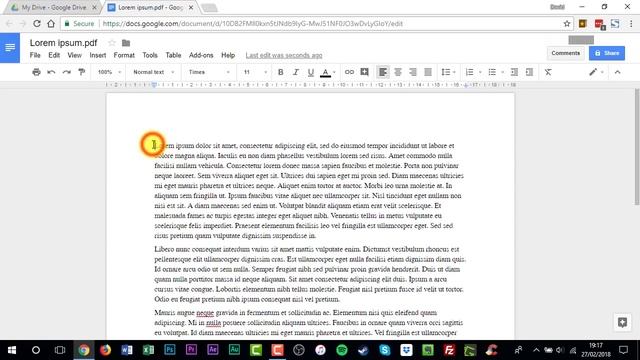
Task: Decrease the indent
Action: pyautogui.click(x=514, y=72)
